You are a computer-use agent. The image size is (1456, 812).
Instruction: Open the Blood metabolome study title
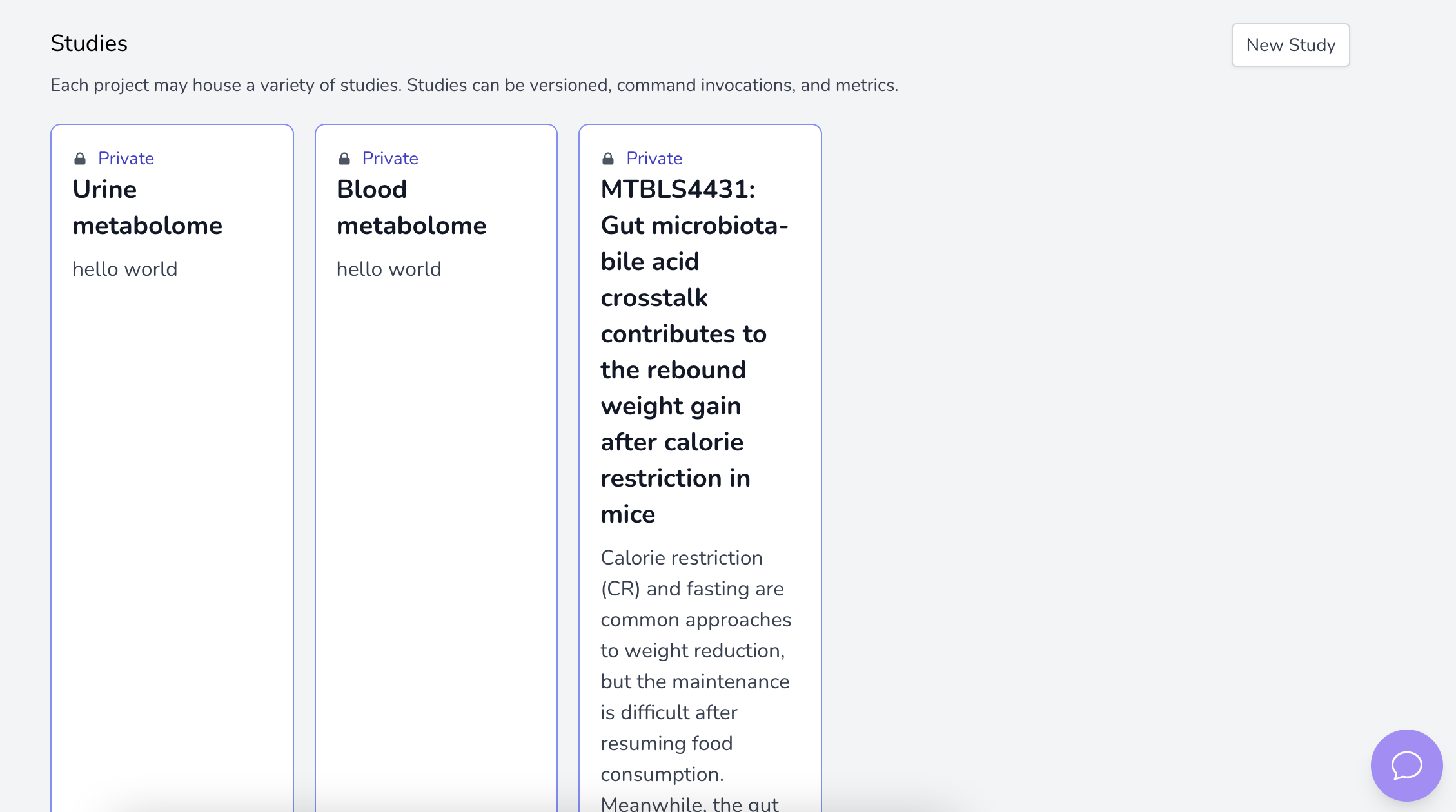[x=411, y=208]
